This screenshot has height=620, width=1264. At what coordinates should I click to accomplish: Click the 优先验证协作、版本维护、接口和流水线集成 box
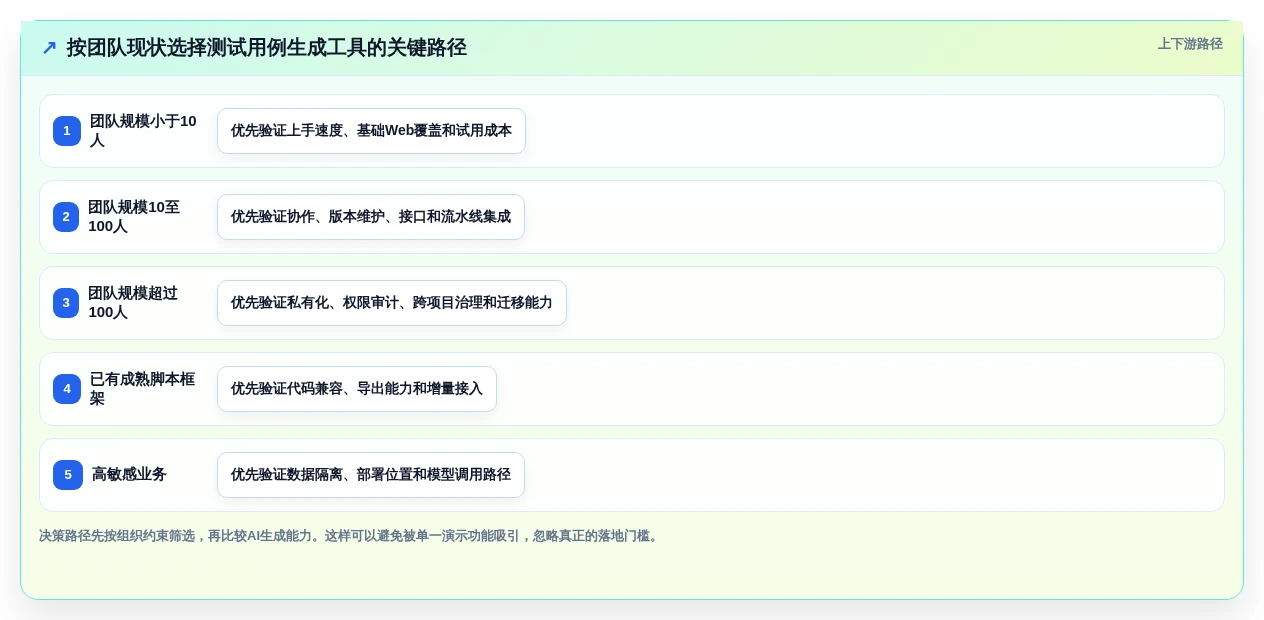pyautogui.click(x=371, y=217)
